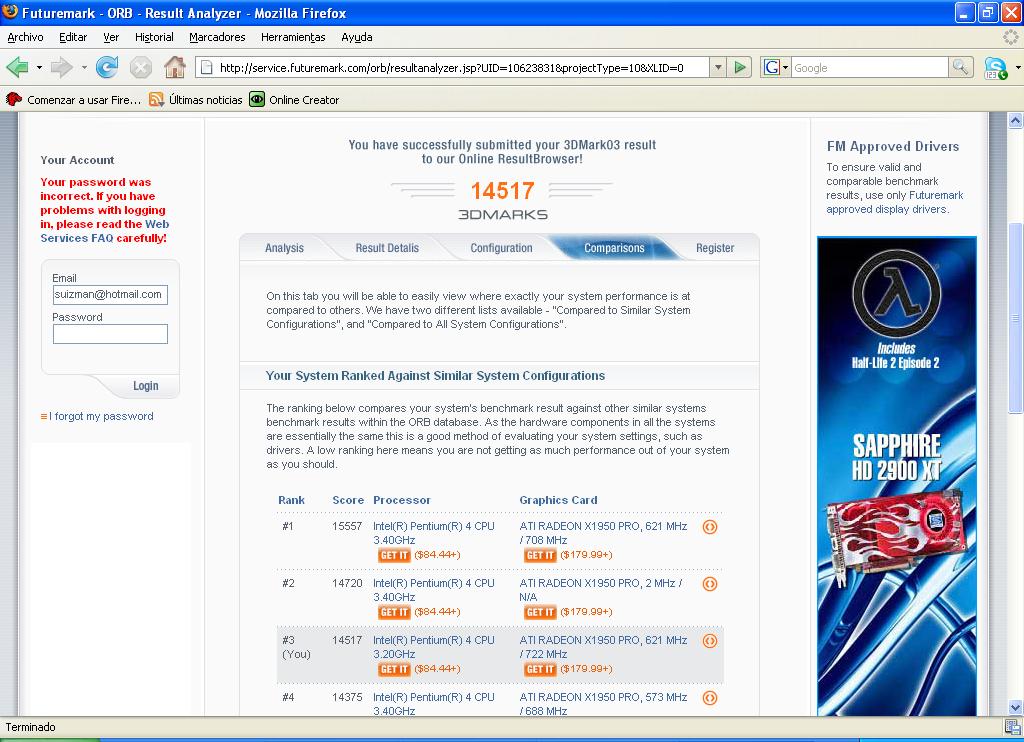Click the Password input field
1024x742 pixels.
(110, 334)
